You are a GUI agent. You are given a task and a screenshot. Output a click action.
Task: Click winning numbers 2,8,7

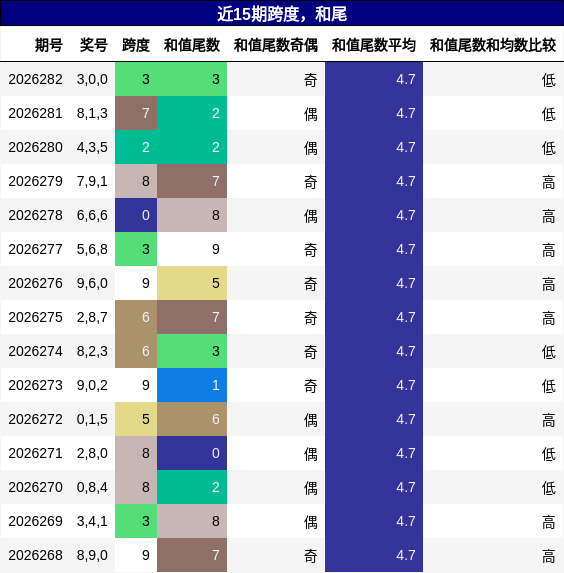click(92, 317)
